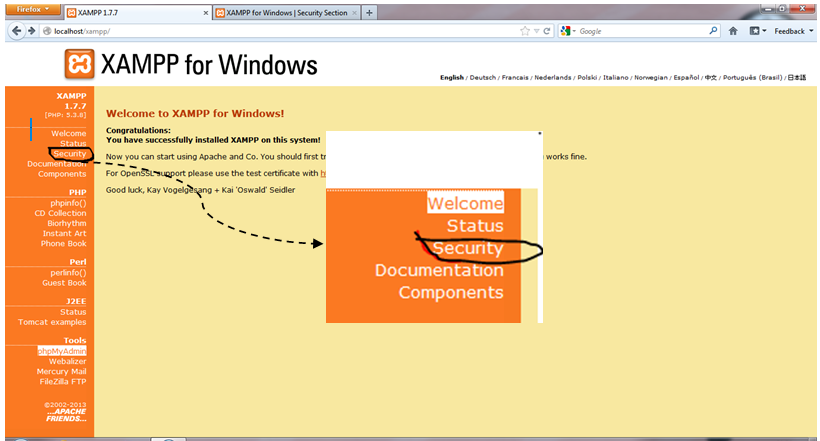
Task: Open Status under the XAMPP section
Action: [73, 143]
